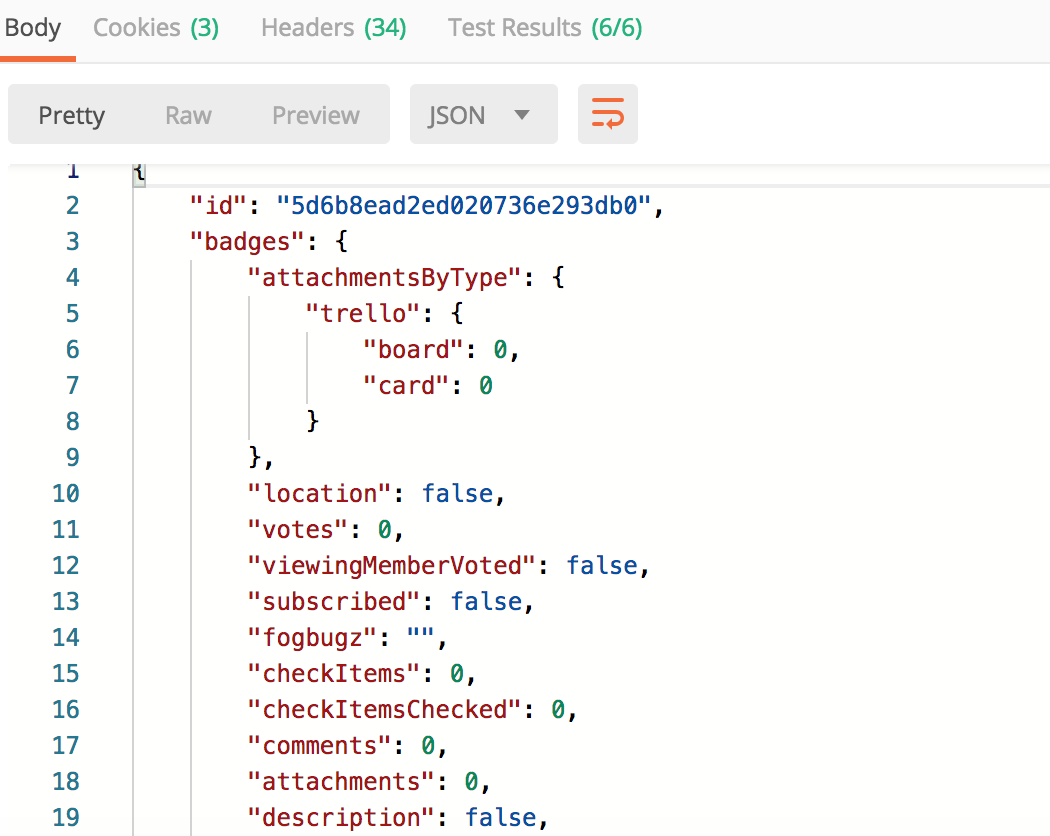Click the false value of "location"
Screen dimensions: 1050x836
[457, 494]
